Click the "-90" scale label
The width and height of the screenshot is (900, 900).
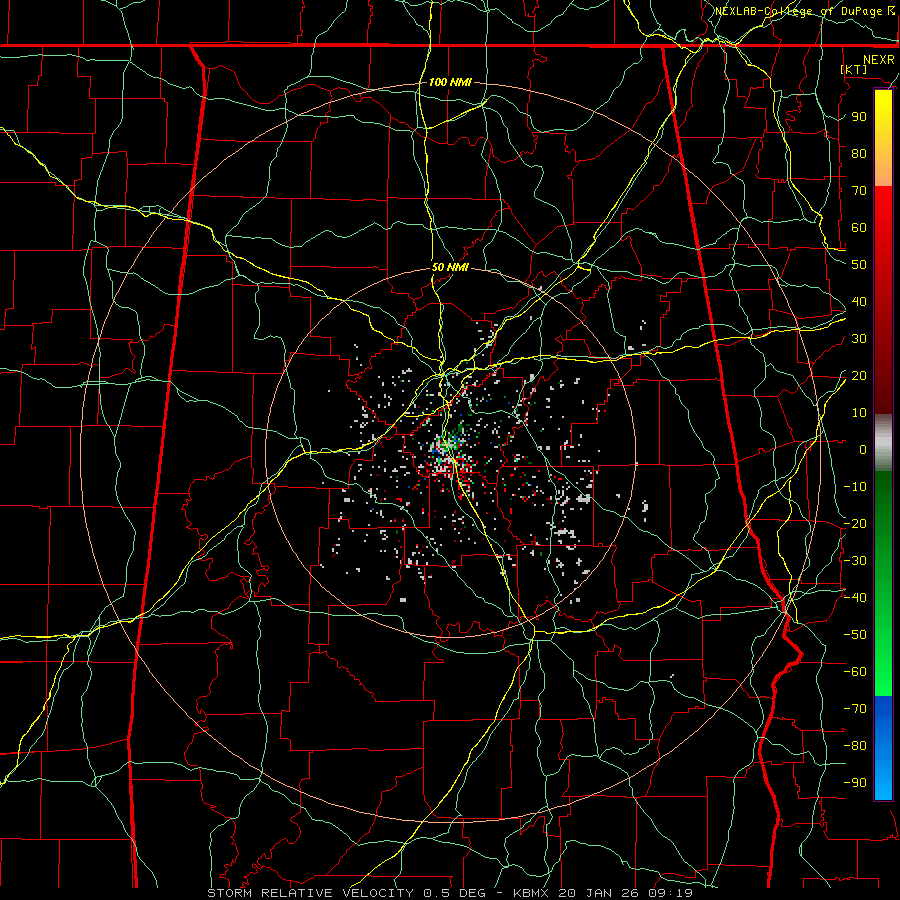pos(855,783)
